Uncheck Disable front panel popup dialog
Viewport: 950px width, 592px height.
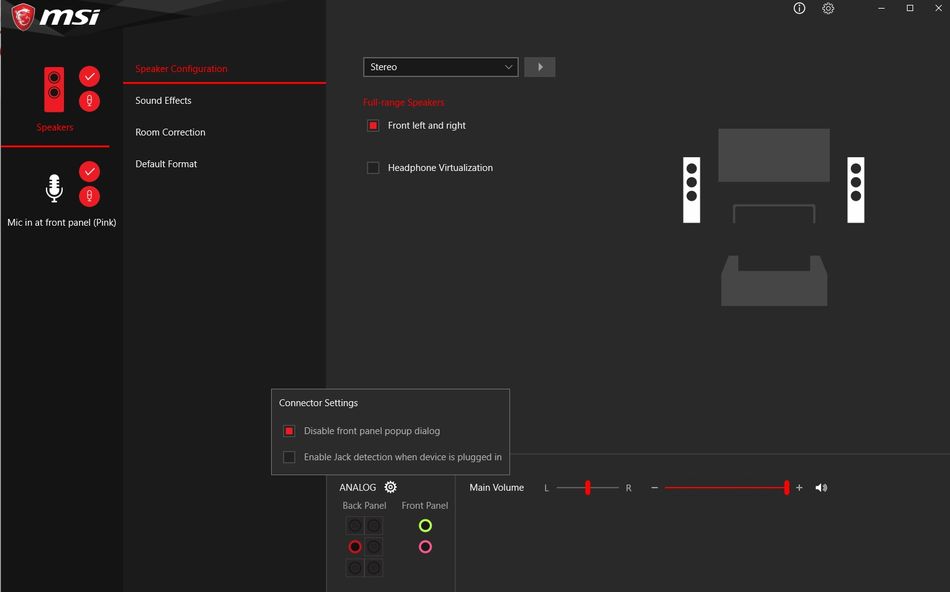pyautogui.click(x=289, y=431)
